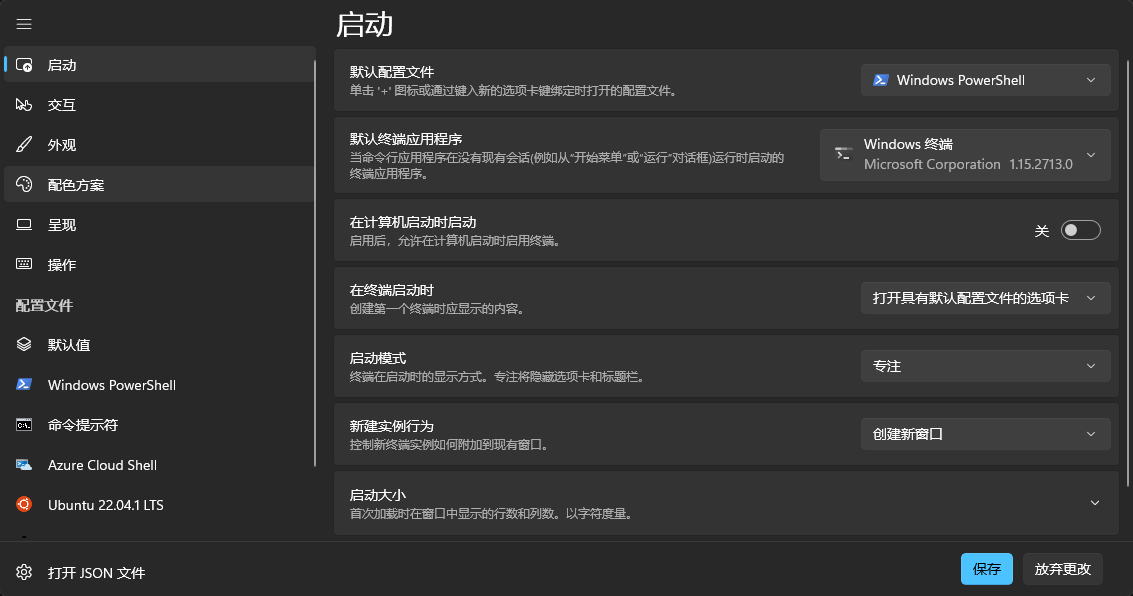Viewport: 1133px width, 596px height.
Task: Open the 新建实例行为 dropdown showing 创建新窗口
Action: coord(985,434)
